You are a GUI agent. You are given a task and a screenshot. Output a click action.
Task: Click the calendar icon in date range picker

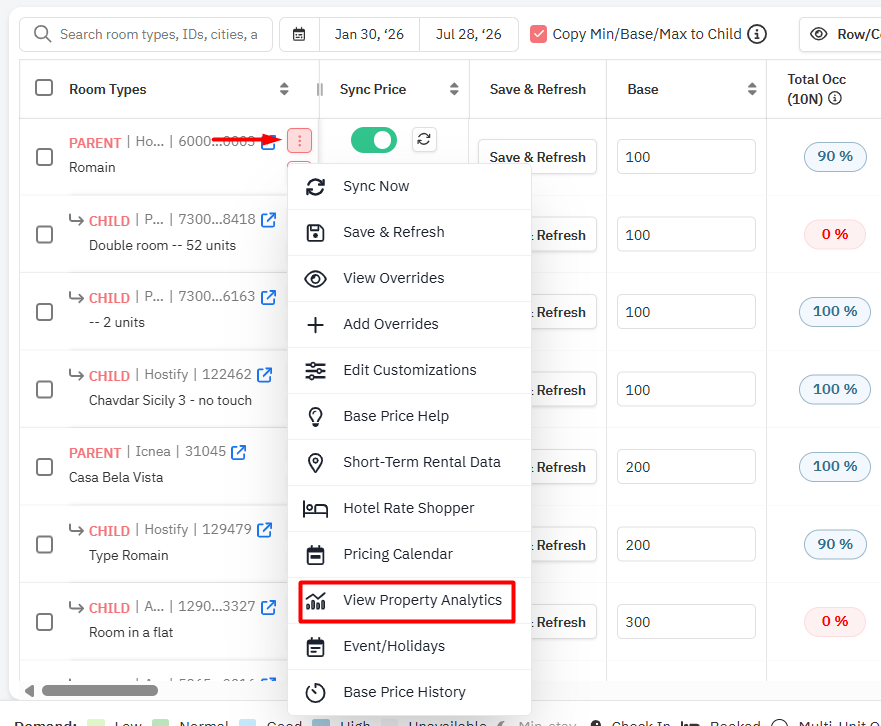tap(299, 34)
